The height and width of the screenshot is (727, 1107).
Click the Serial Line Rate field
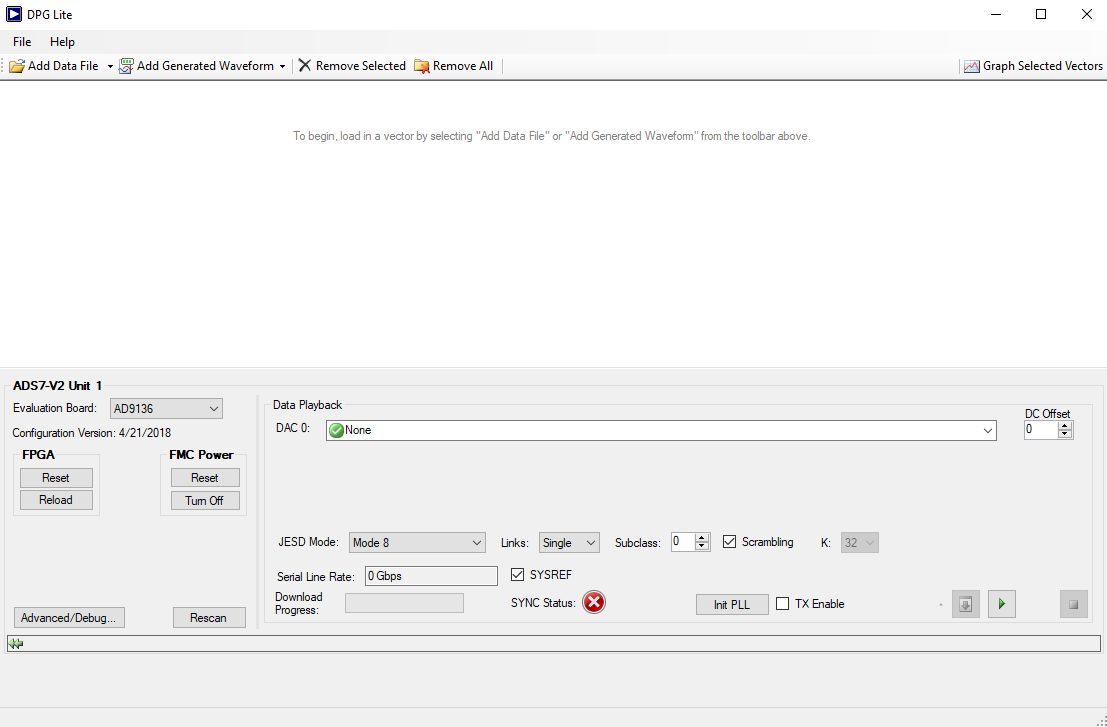(x=431, y=576)
